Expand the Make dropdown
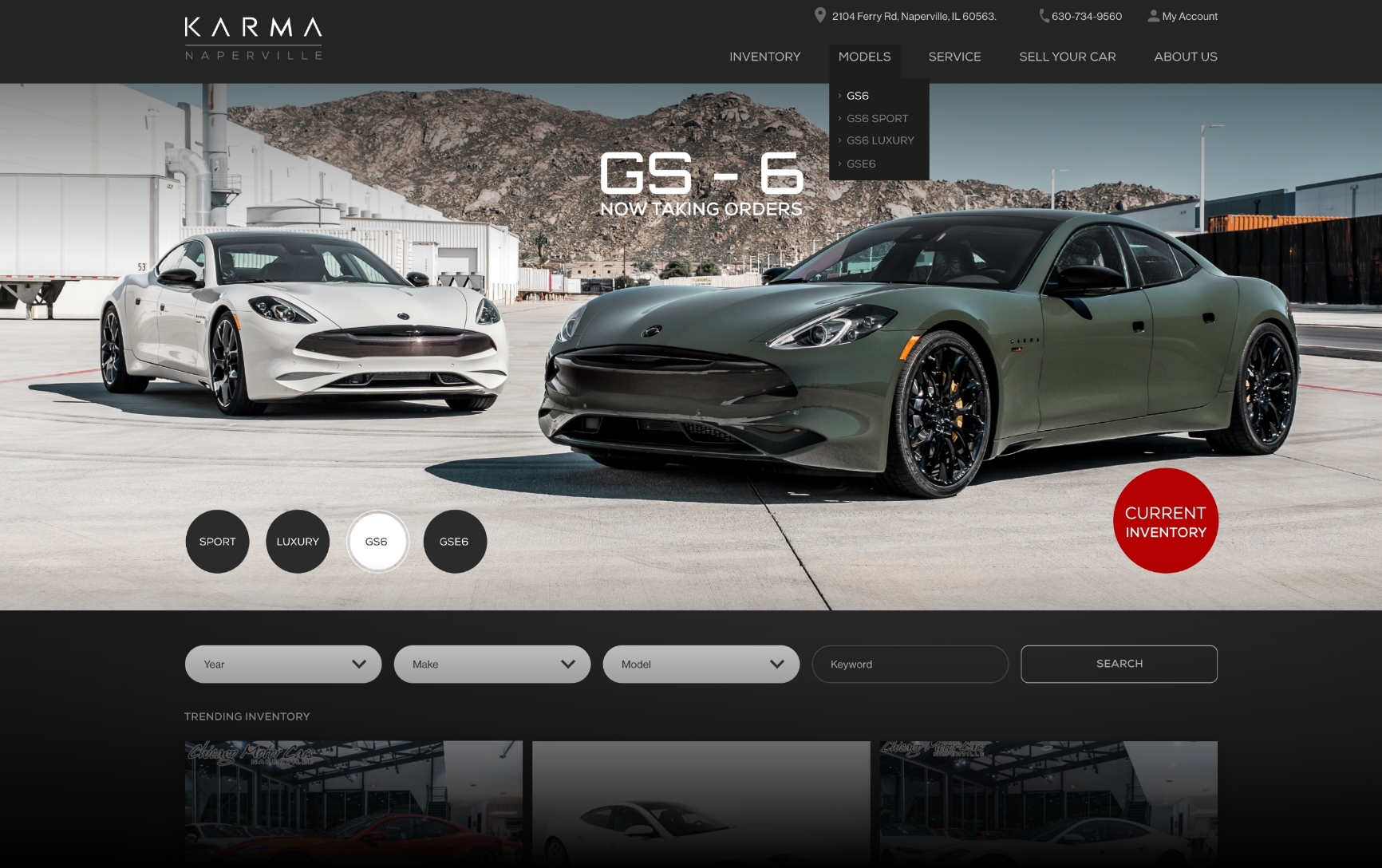 [x=492, y=664]
